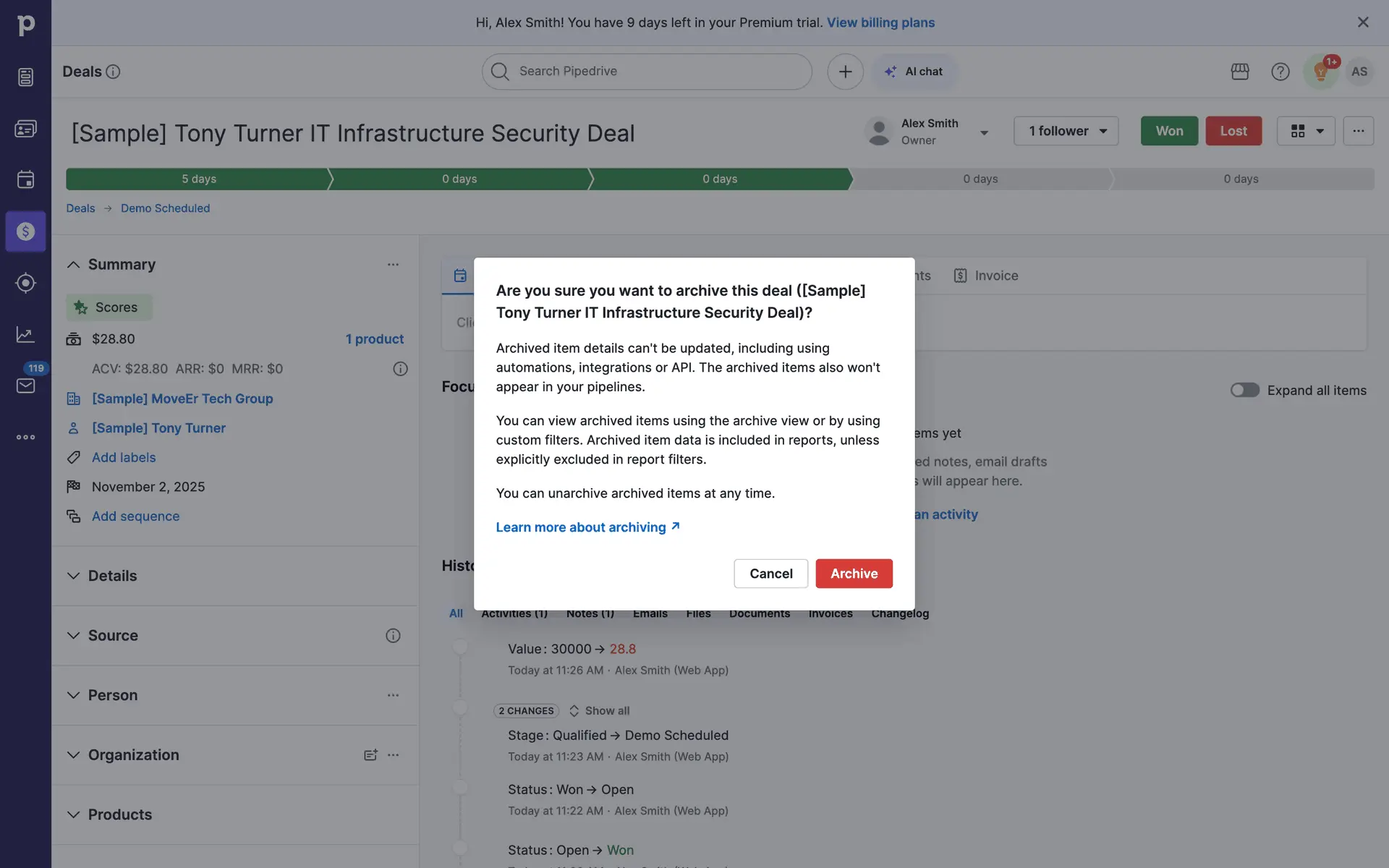Collapse the Summary section

point(73,265)
